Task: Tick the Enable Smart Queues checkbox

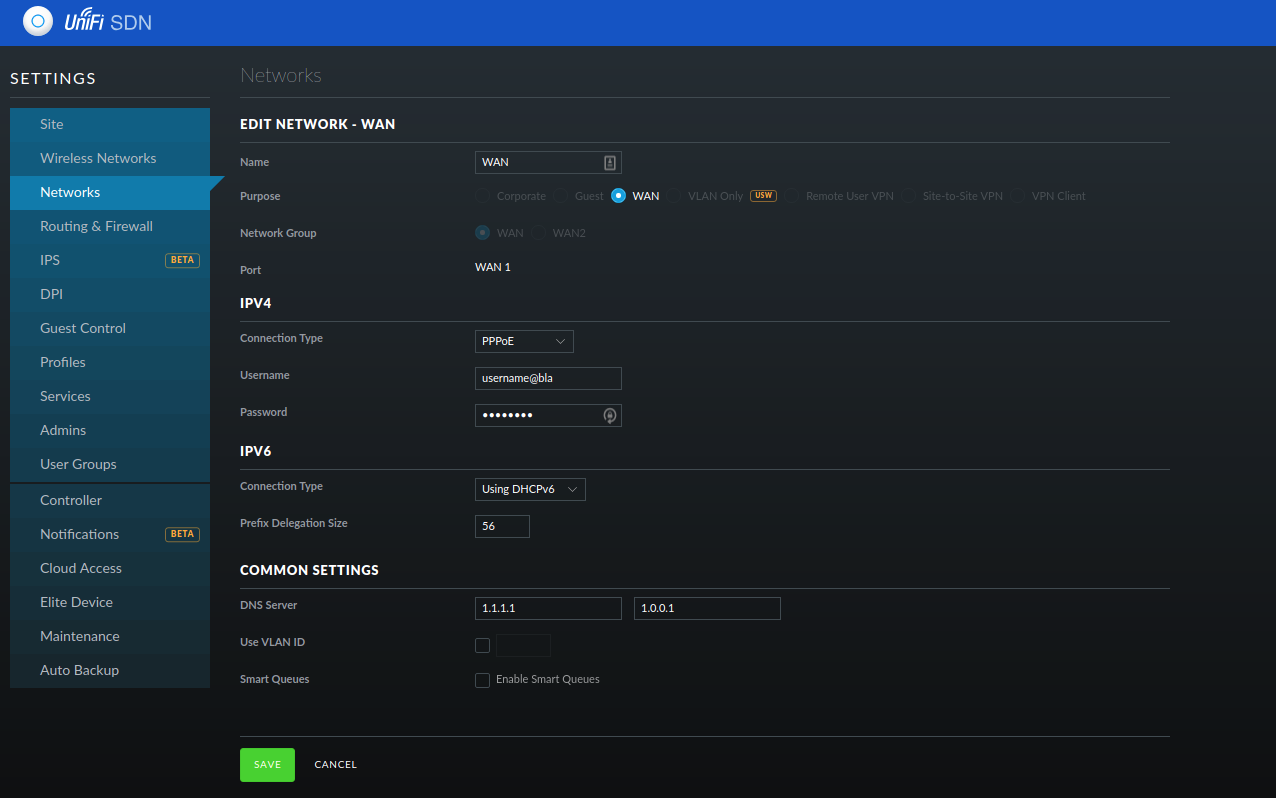Action: (482, 680)
